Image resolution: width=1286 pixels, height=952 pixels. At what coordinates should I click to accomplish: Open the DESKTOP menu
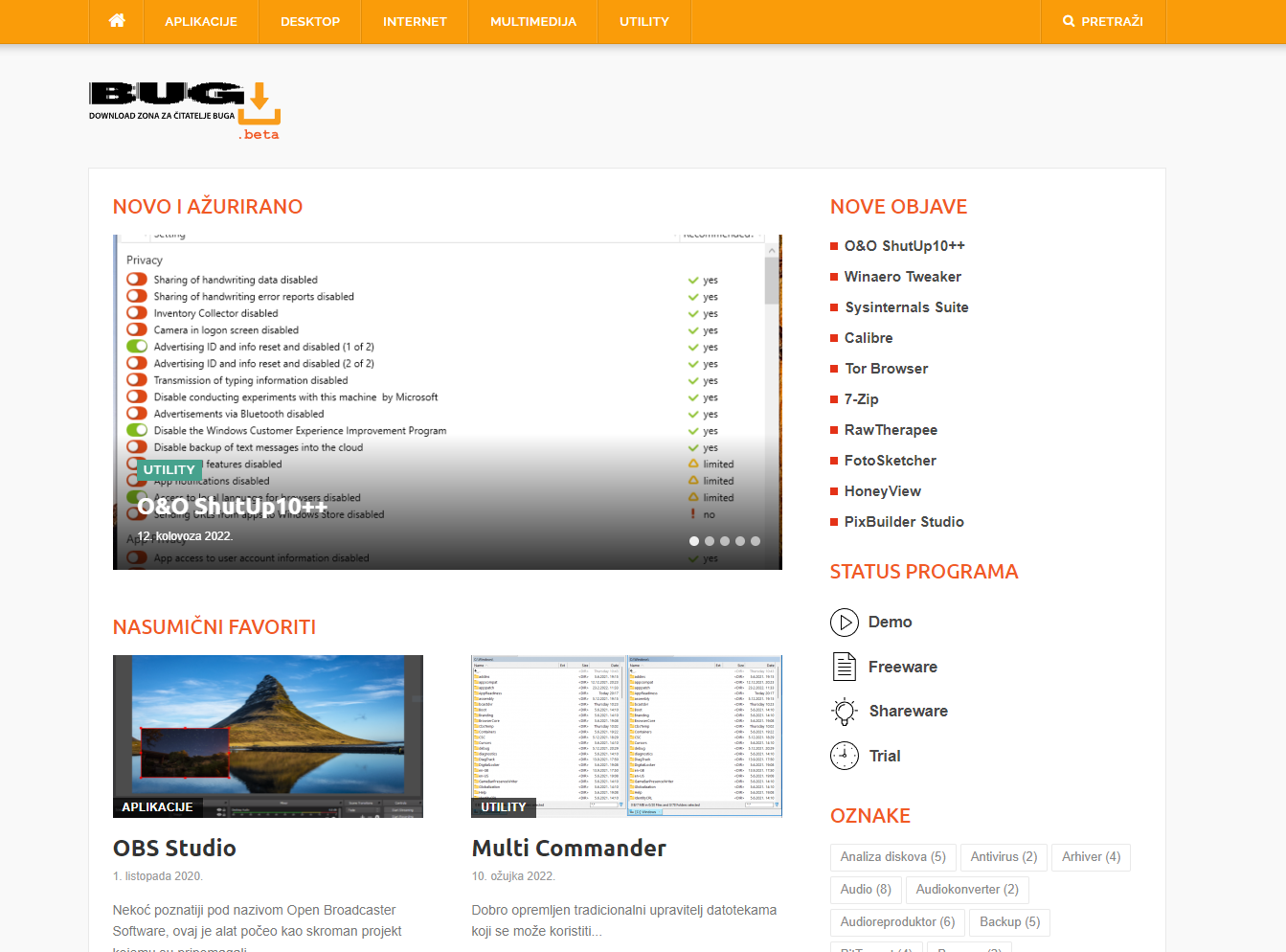click(310, 21)
